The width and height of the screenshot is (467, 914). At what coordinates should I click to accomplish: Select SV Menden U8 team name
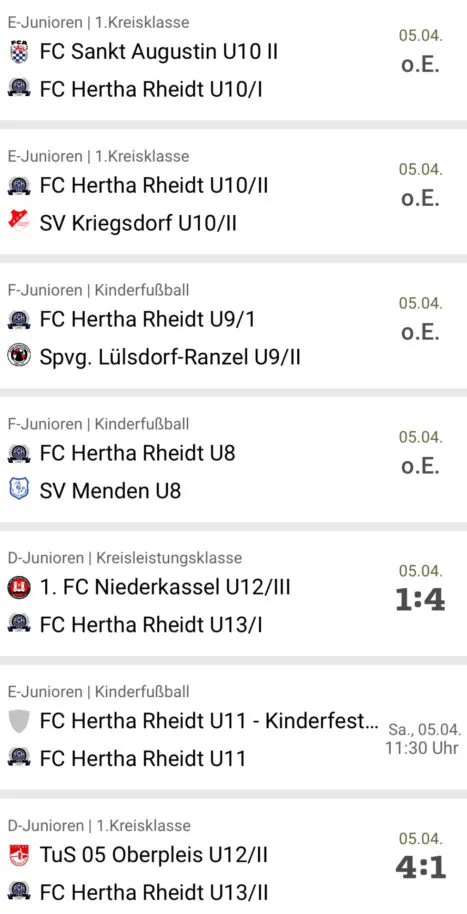tap(110, 491)
